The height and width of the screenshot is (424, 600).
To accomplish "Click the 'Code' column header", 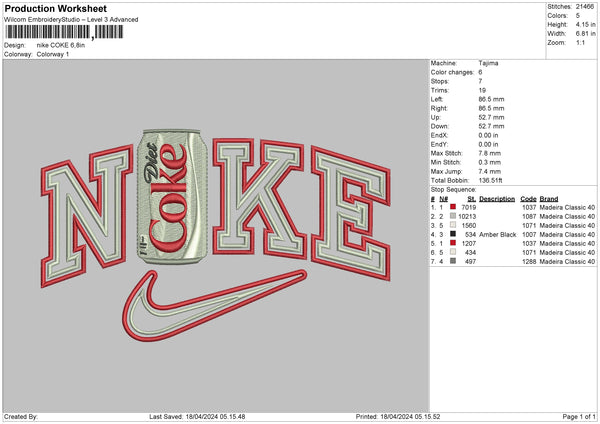I will coord(528,199).
